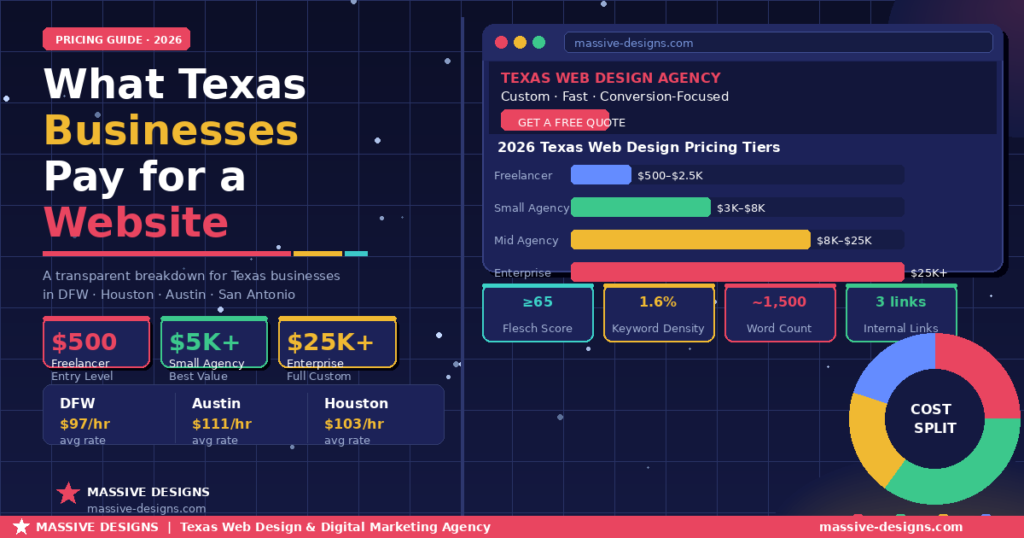This screenshot has width=1024, height=538.
Task: Click the word 'Businesses' in the headline
Action: (171, 130)
